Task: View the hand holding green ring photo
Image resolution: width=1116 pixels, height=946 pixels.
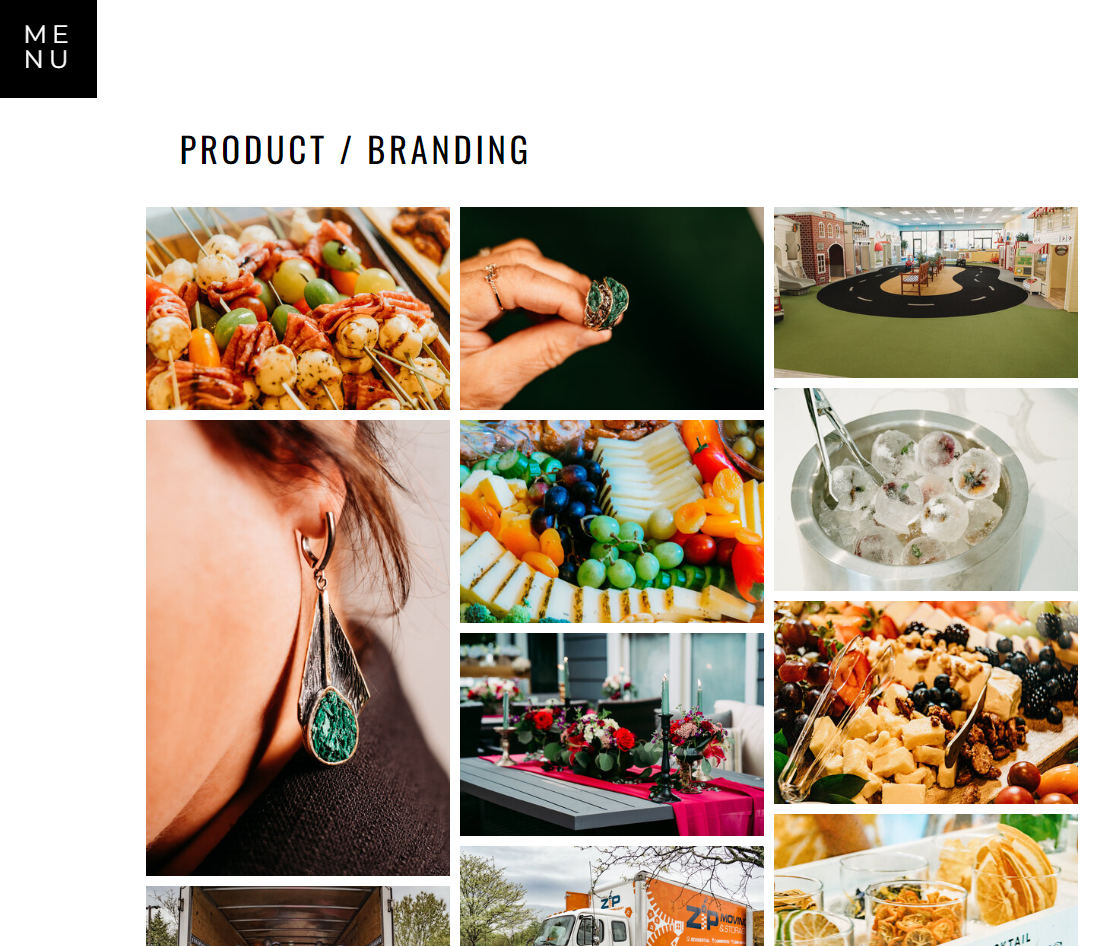Action: coord(611,308)
